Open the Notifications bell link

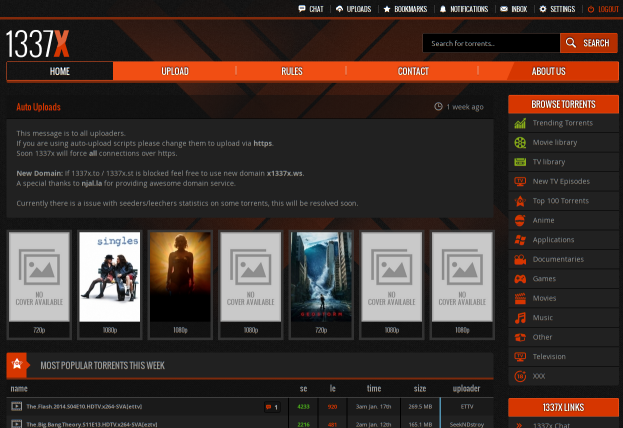coord(463,9)
